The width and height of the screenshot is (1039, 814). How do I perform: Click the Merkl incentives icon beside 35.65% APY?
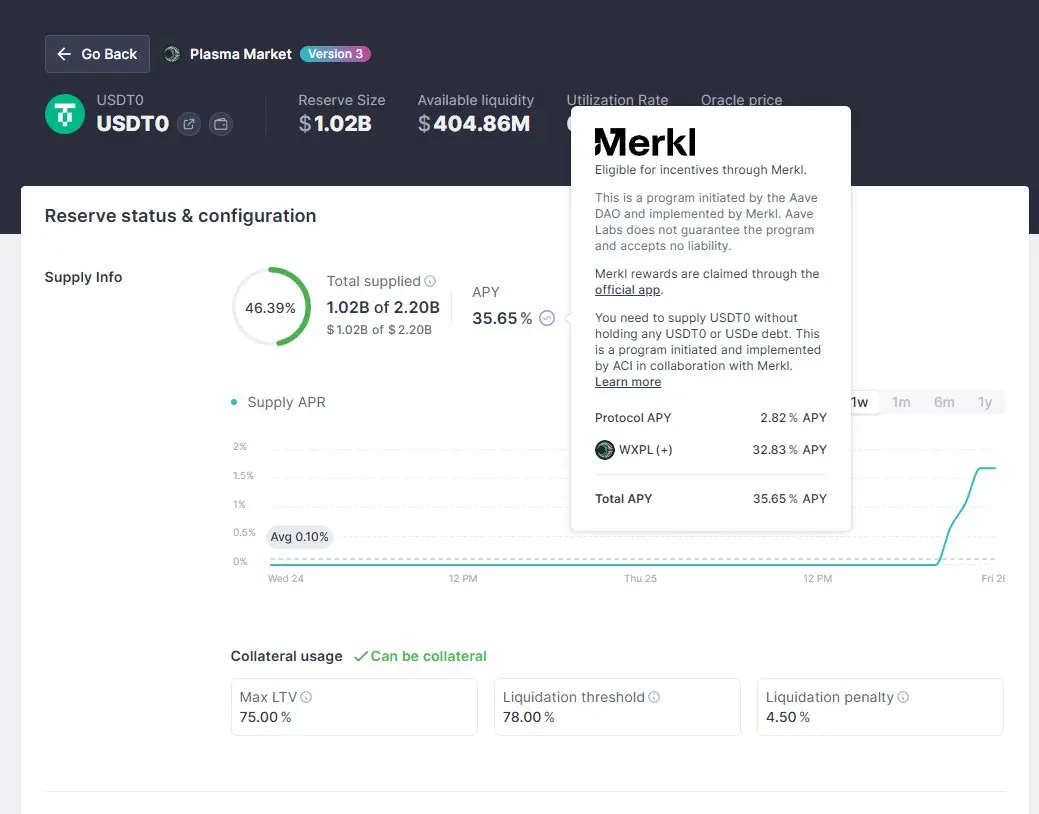point(547,318)
